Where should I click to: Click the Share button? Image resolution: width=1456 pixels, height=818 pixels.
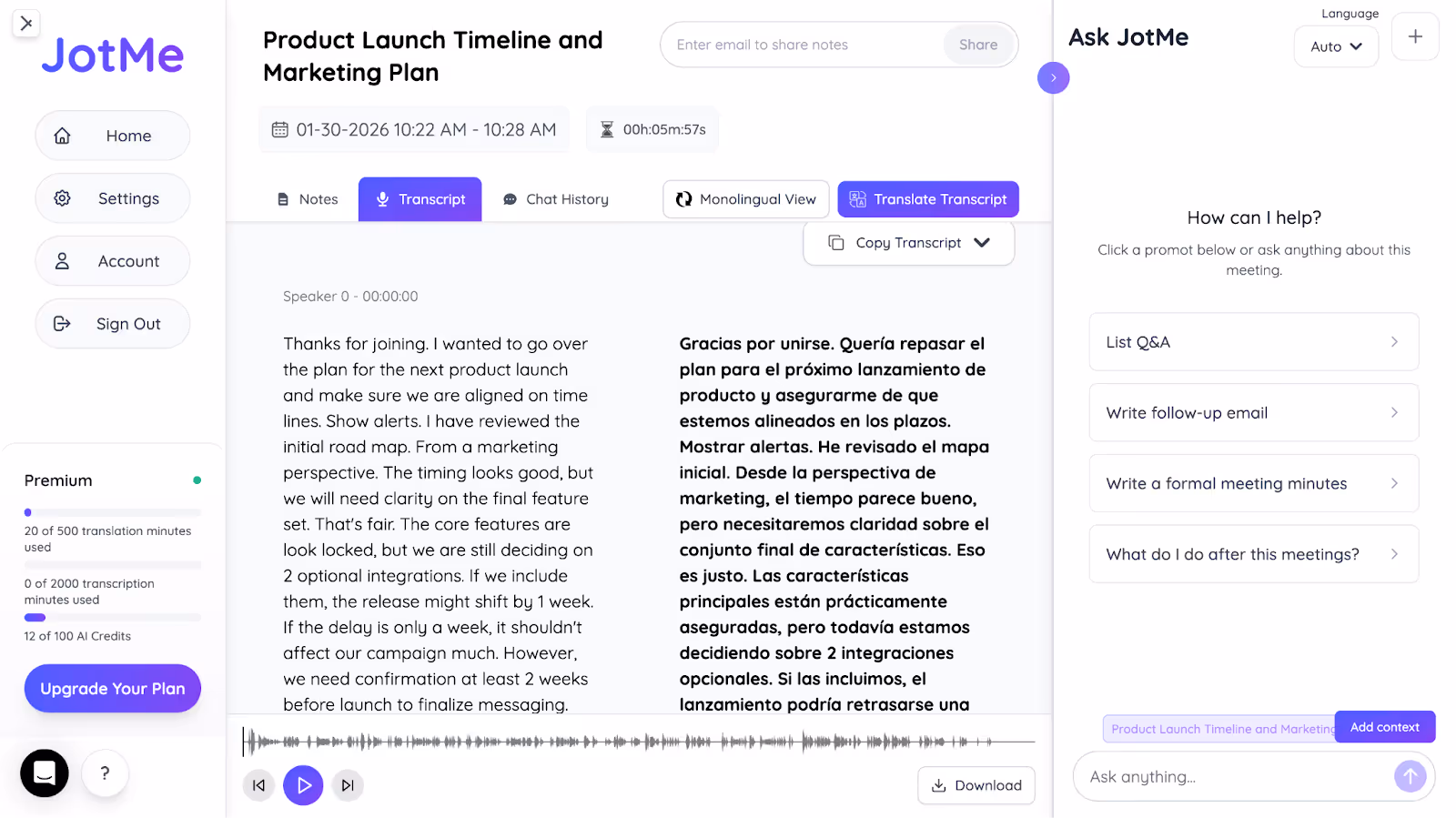978,45
